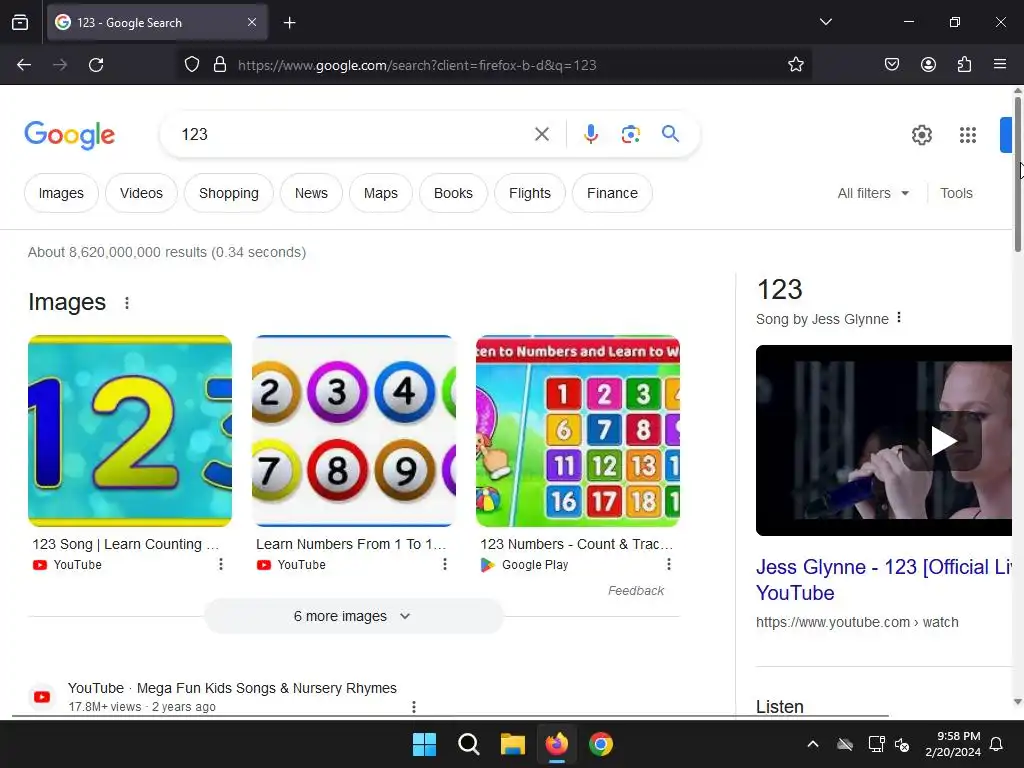The image size is (1024, 768).
Task: Open the notifications bell
Action: coord(997,744)
